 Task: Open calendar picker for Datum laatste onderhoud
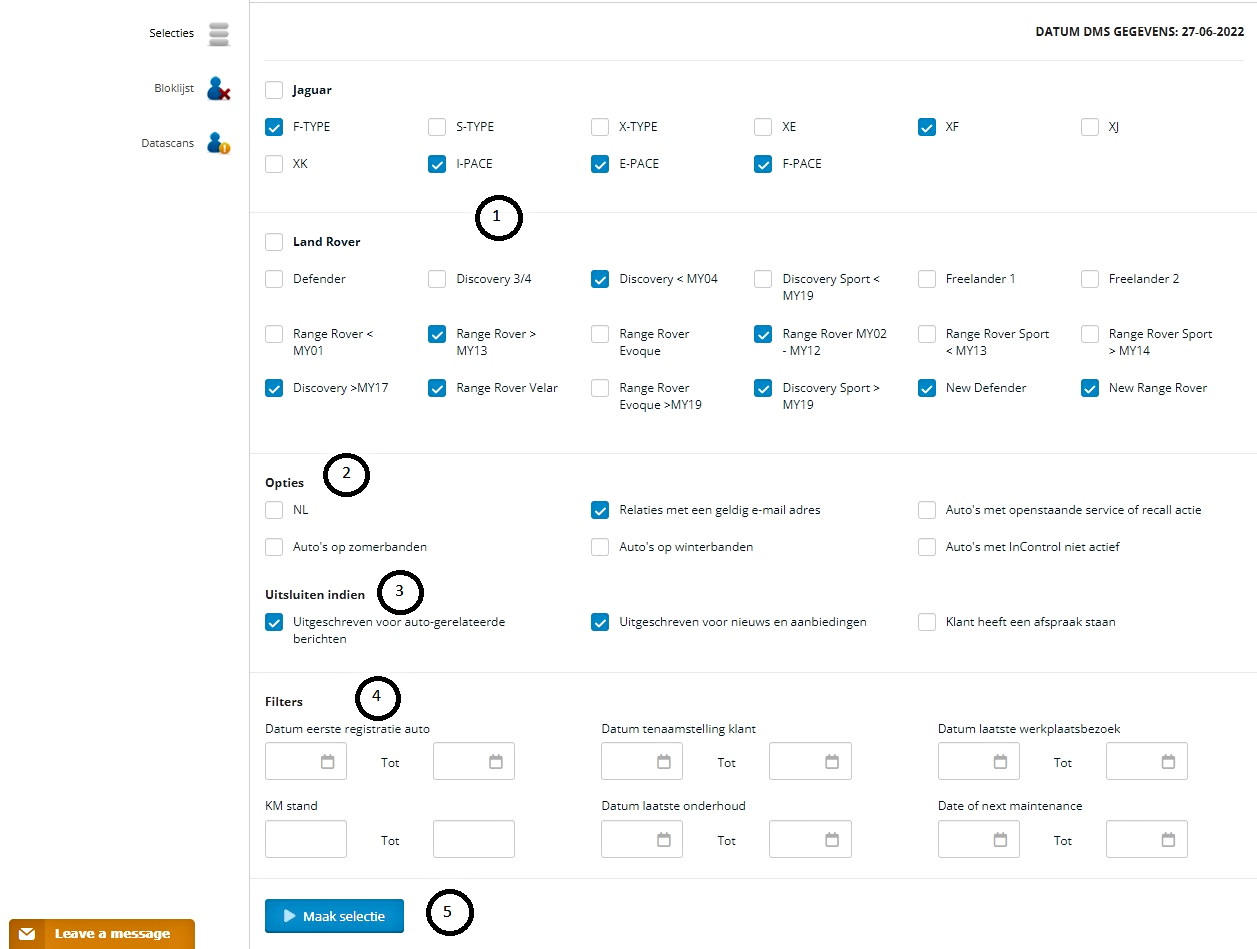tap(665, 839)
